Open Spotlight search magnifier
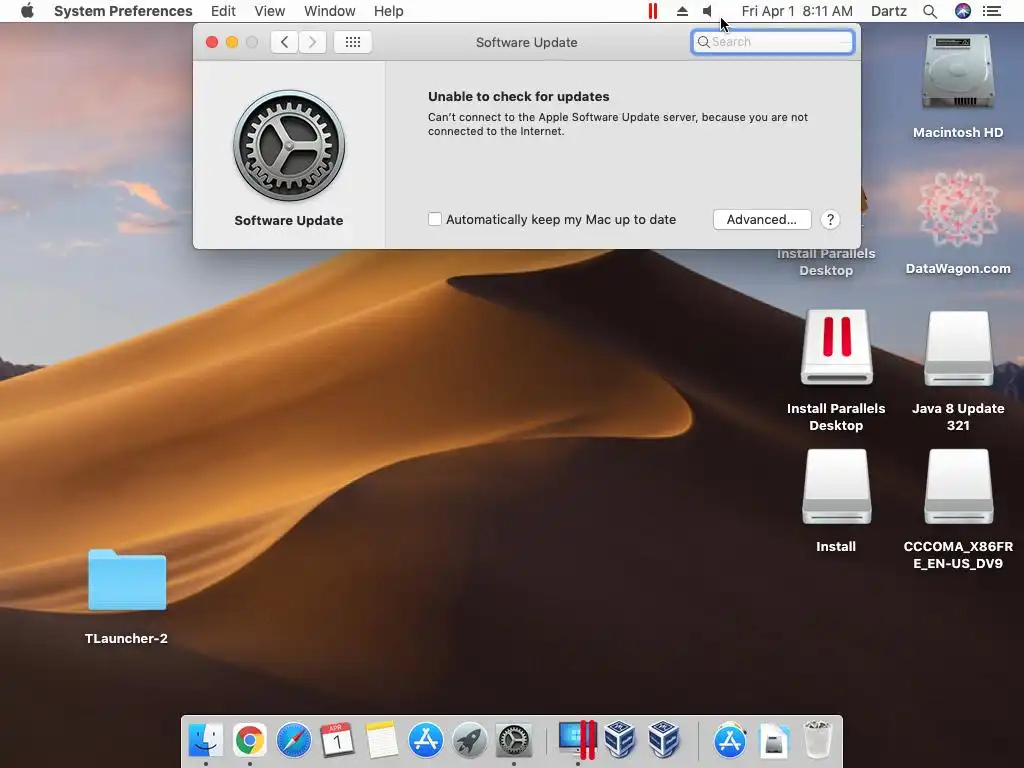 click(930, 11)
